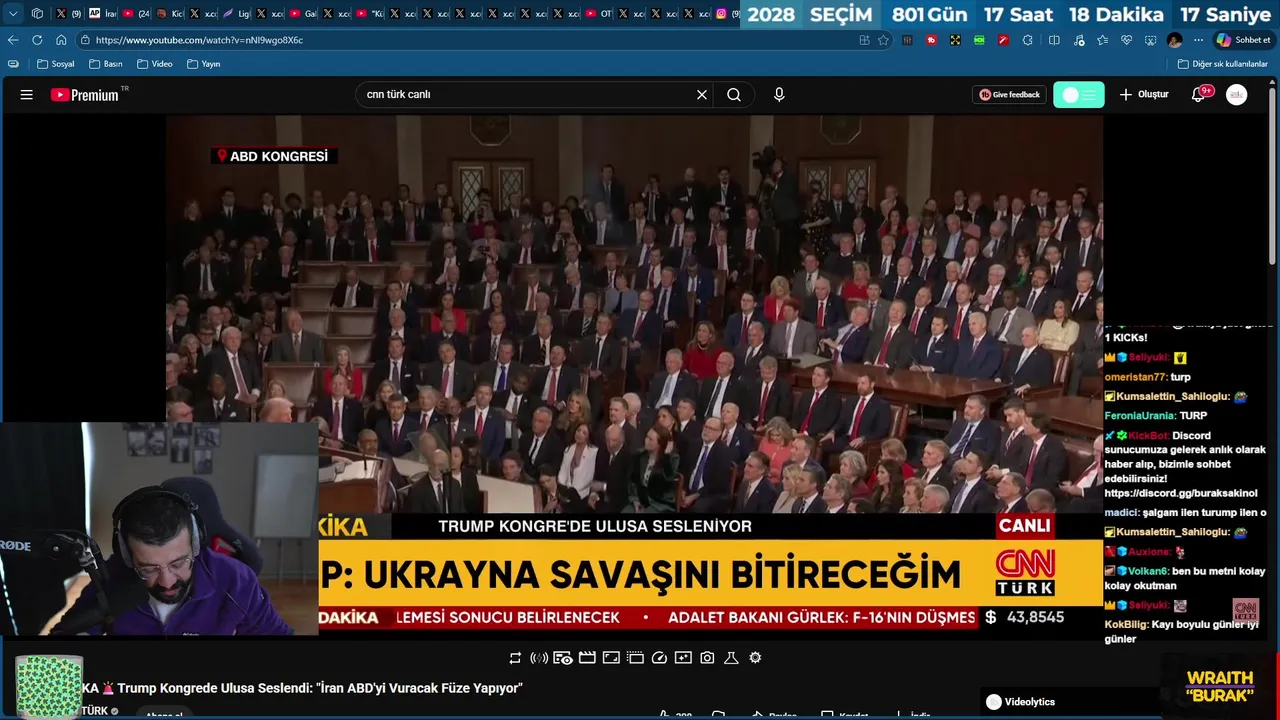Go to browser home page icon
The width and height of the screenshot is (1280, 720).
(x=61, y=40)
